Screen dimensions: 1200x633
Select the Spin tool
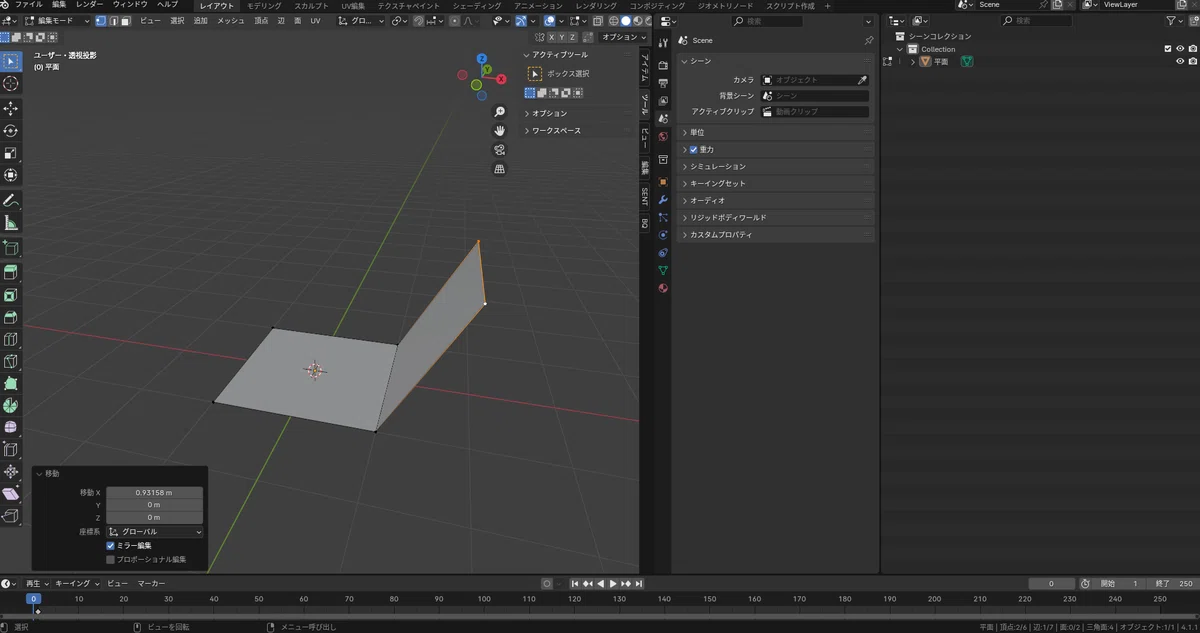11,405
